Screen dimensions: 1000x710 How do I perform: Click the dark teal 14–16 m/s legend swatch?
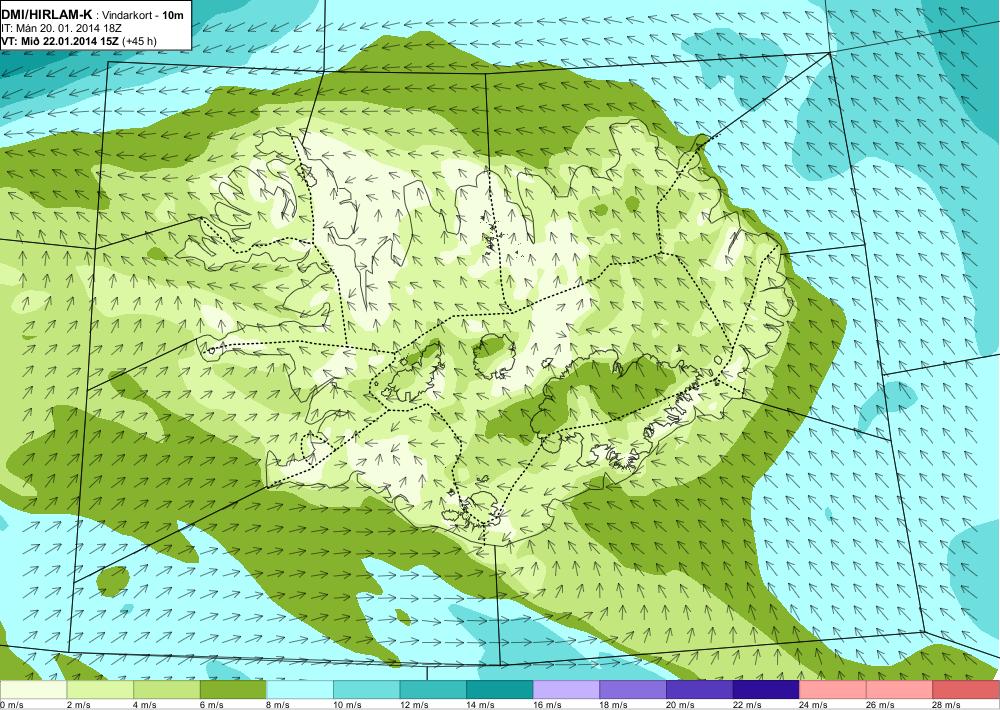click(499, 690)
